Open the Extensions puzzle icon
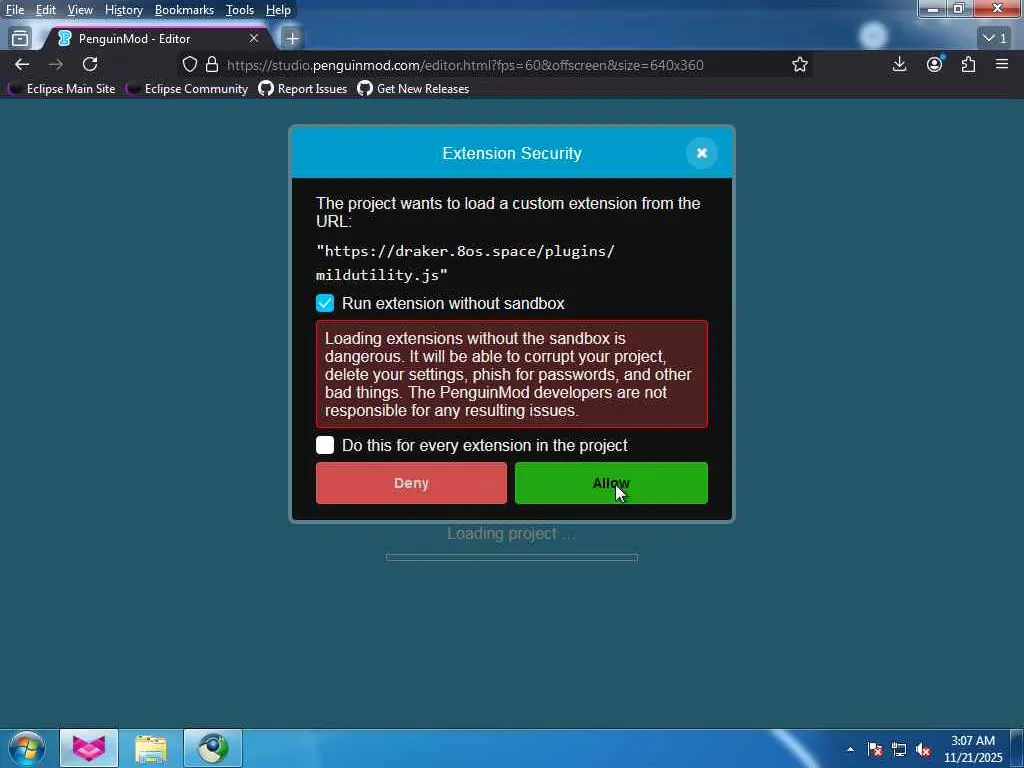This screenshot has width=1024, height=768. click(x=968, y=64)
